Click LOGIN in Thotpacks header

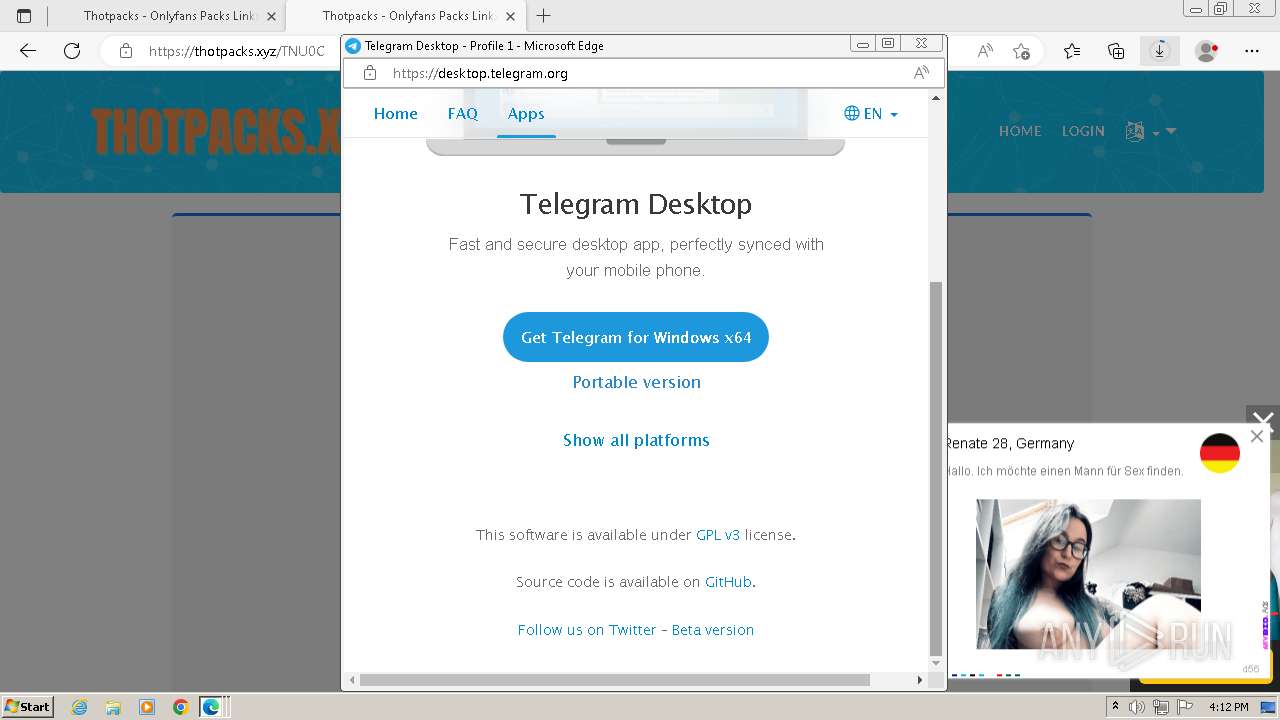click(x=1083, y=131)
